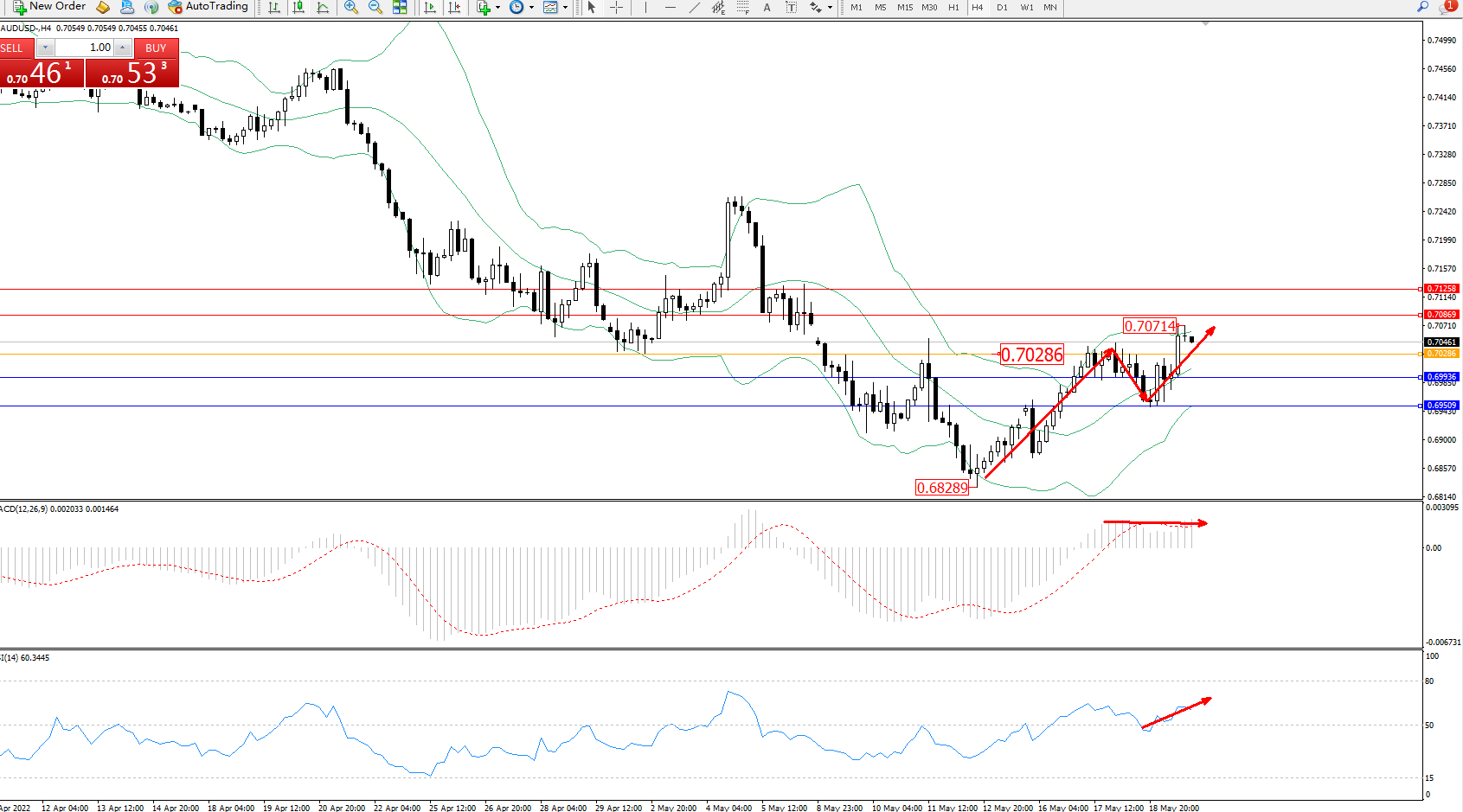Switch chart to candlestick mode
The width and height of the screenshot is (1463, 812).
(x=298, y=7)
